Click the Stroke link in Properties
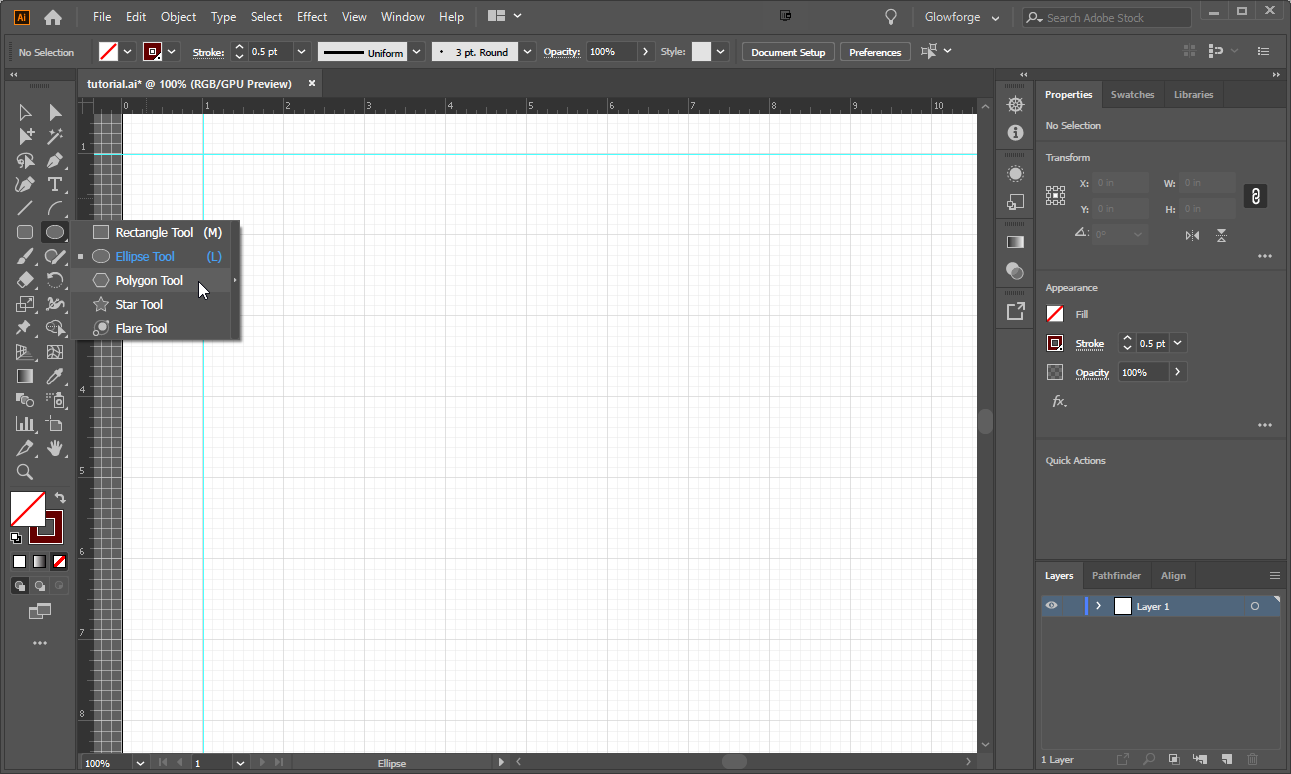Viewport: 1291px width, 774px height. click(x=1089, y=344)
